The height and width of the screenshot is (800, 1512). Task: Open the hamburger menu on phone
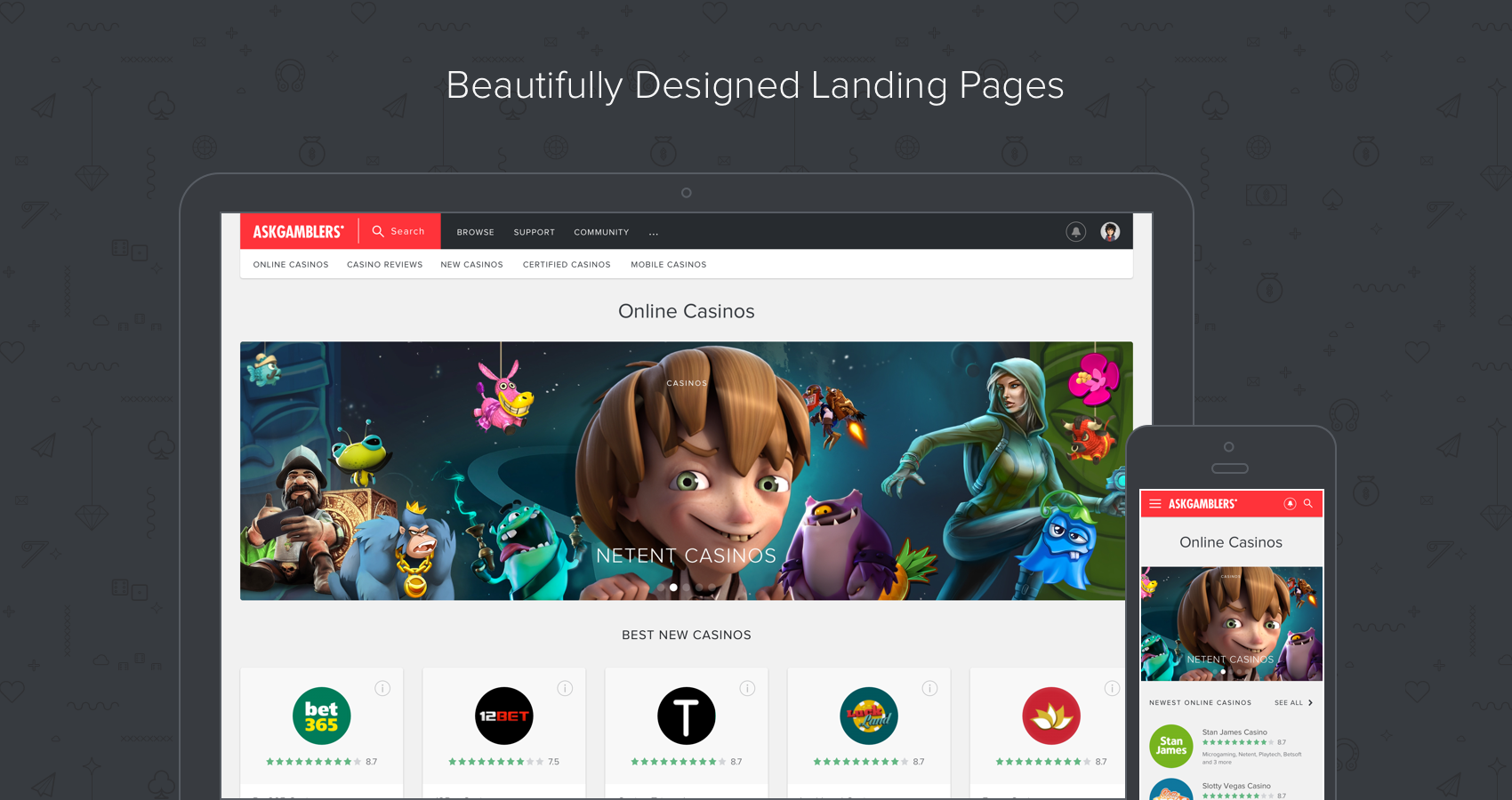(x=1155, y=504)
